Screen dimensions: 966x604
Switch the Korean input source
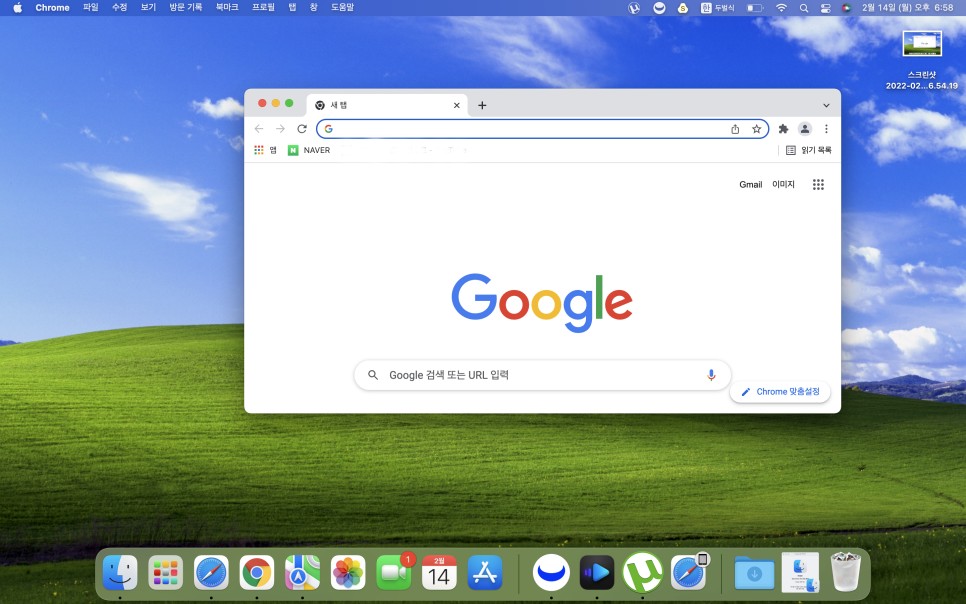tap(718, 8)
